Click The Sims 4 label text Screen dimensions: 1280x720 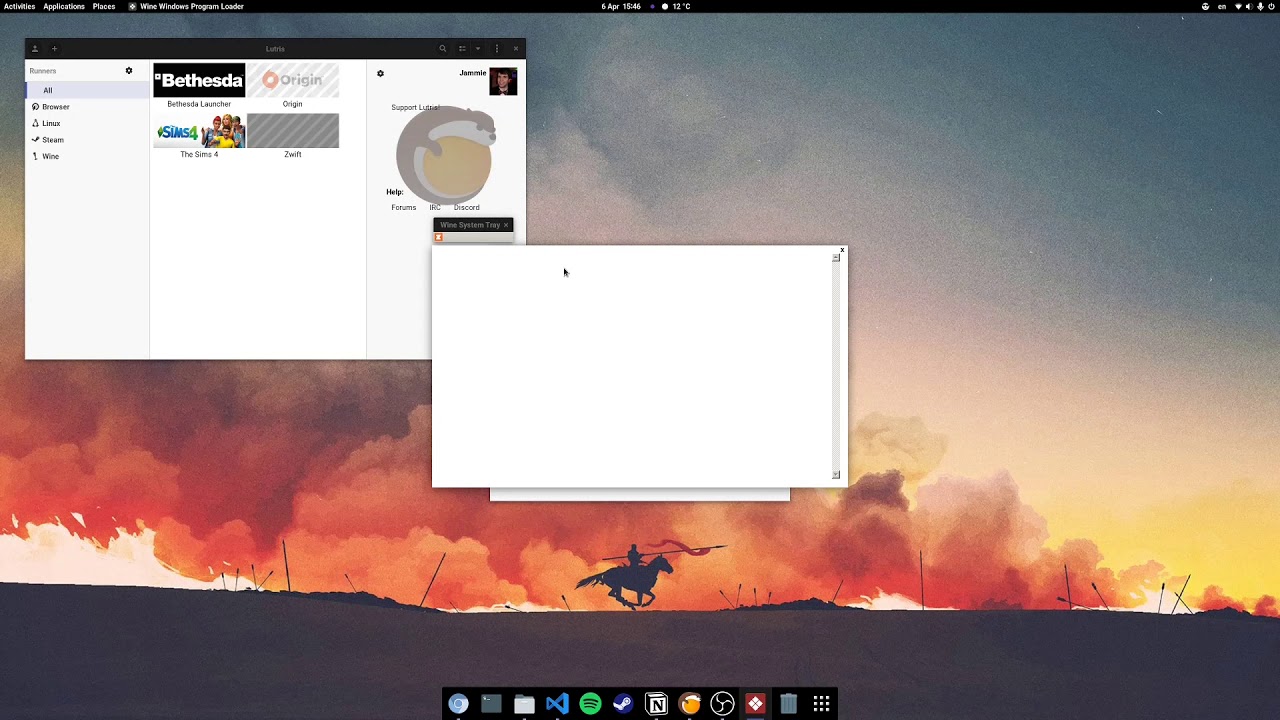click(x=199, y=155)
